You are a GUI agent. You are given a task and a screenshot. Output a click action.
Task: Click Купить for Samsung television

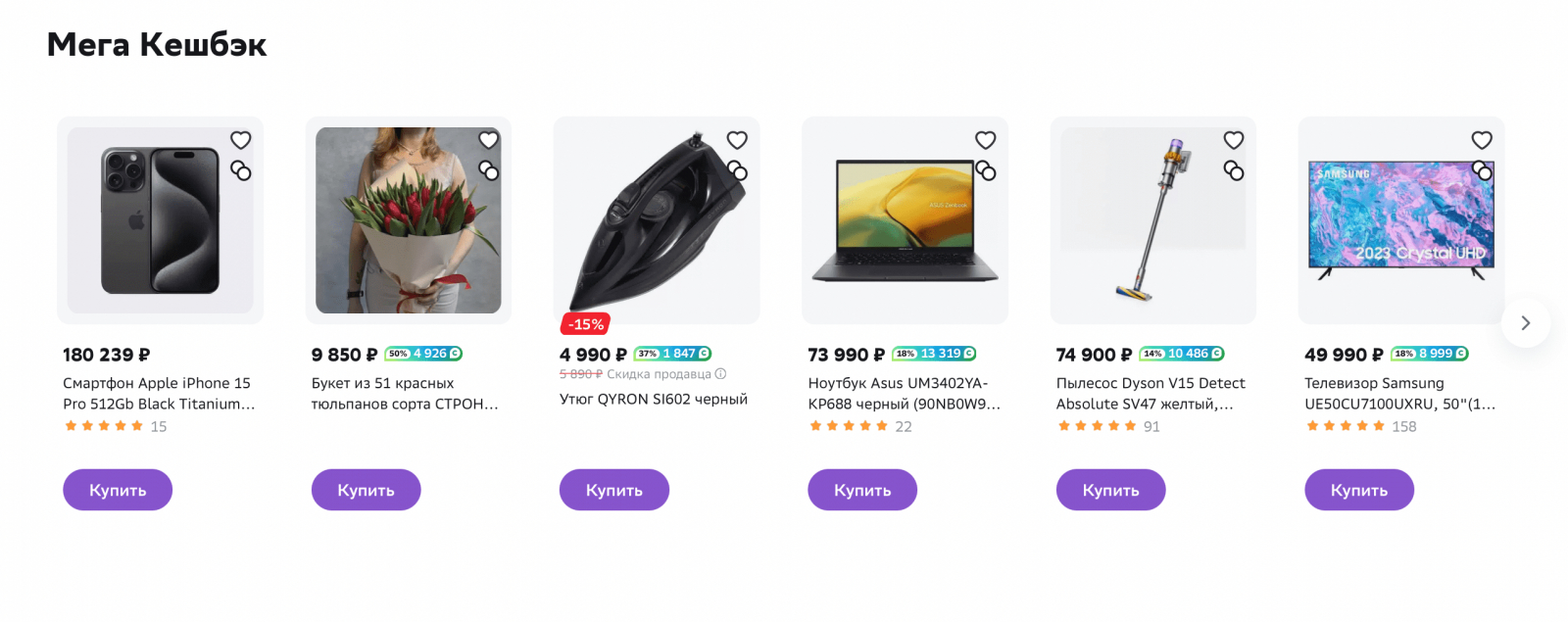(1358, 490)
